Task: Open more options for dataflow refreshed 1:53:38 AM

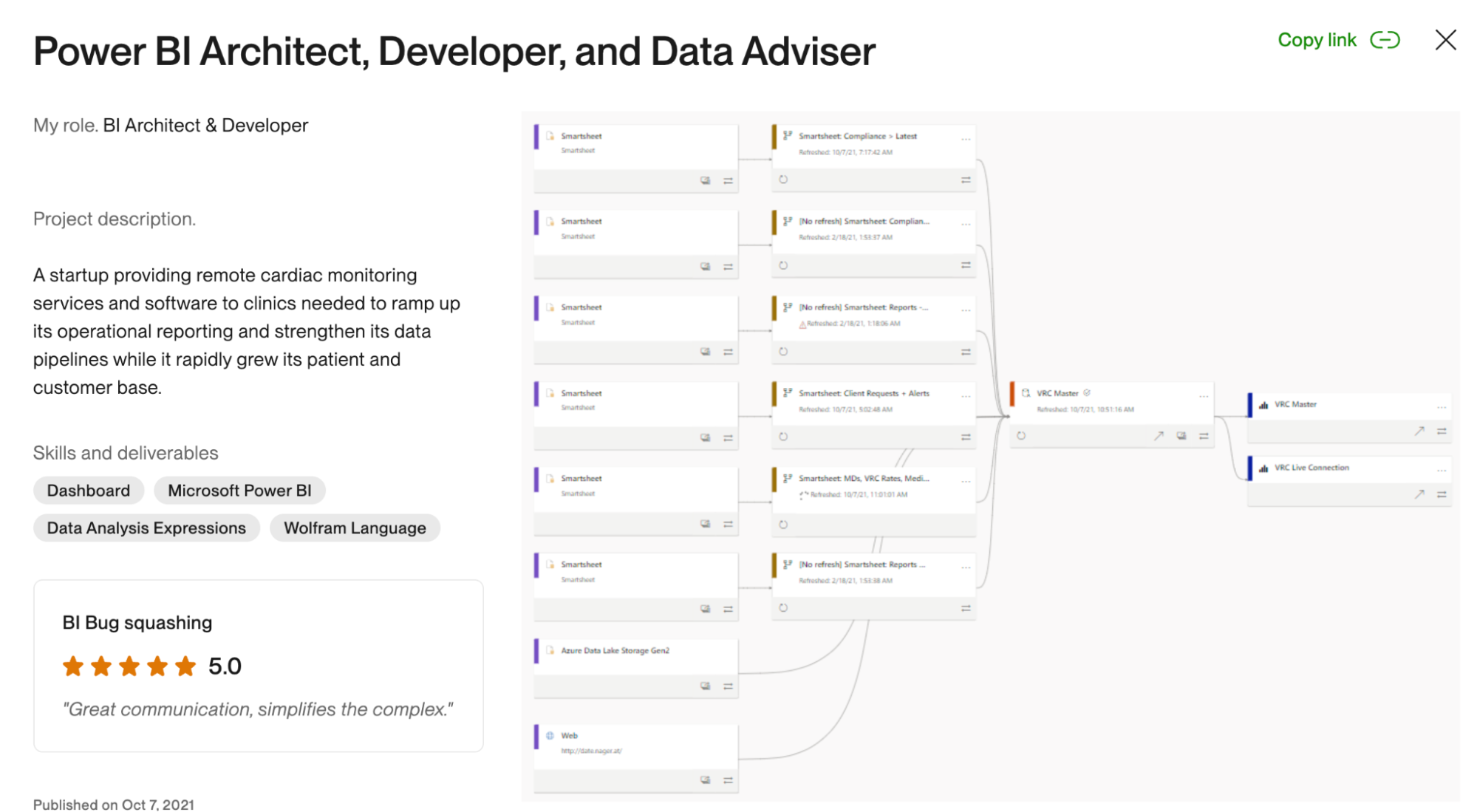Action: (x=965, y=567)
